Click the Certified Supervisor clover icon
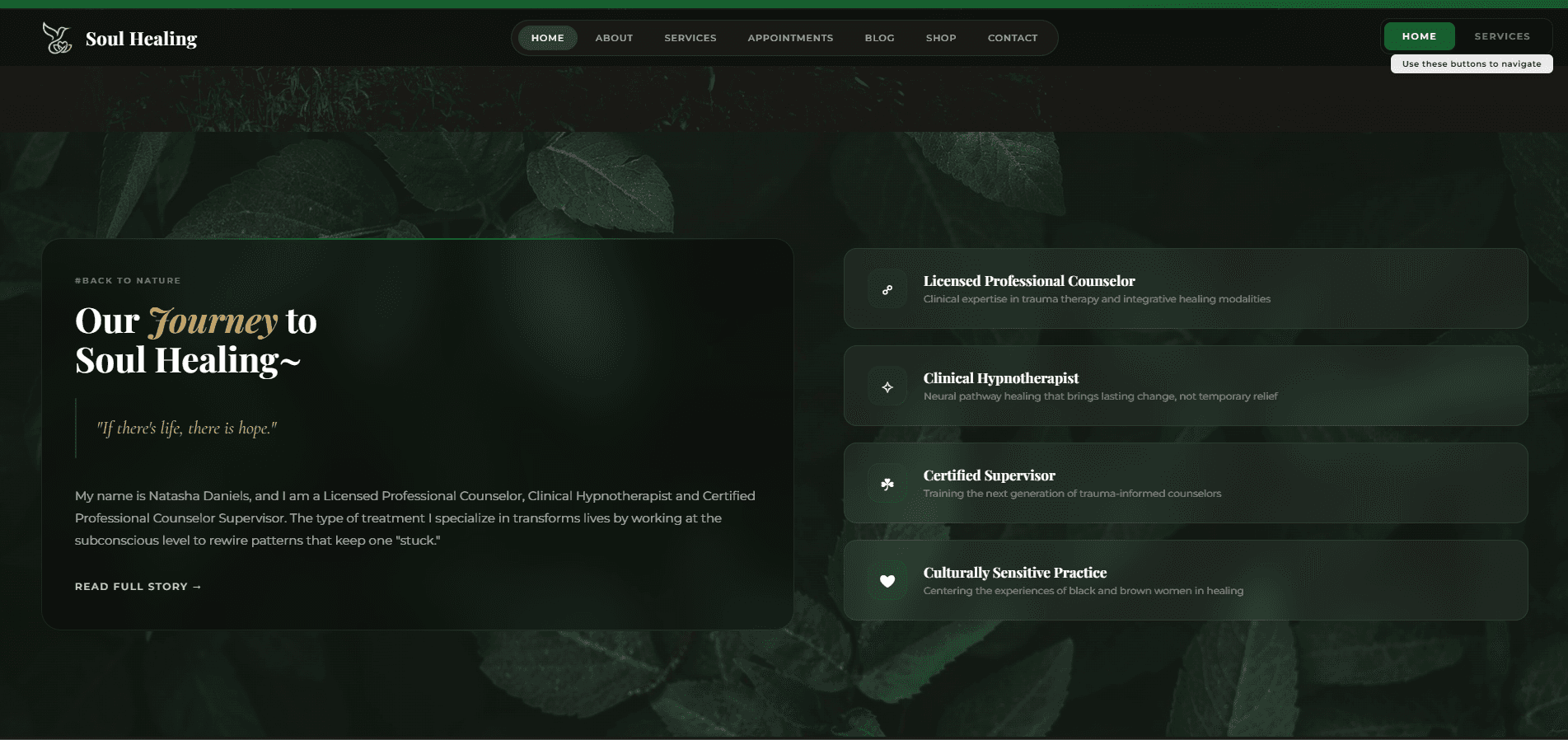Viewport: 1568px width, 740px height. pyautogui.click(x=887, y=485)
